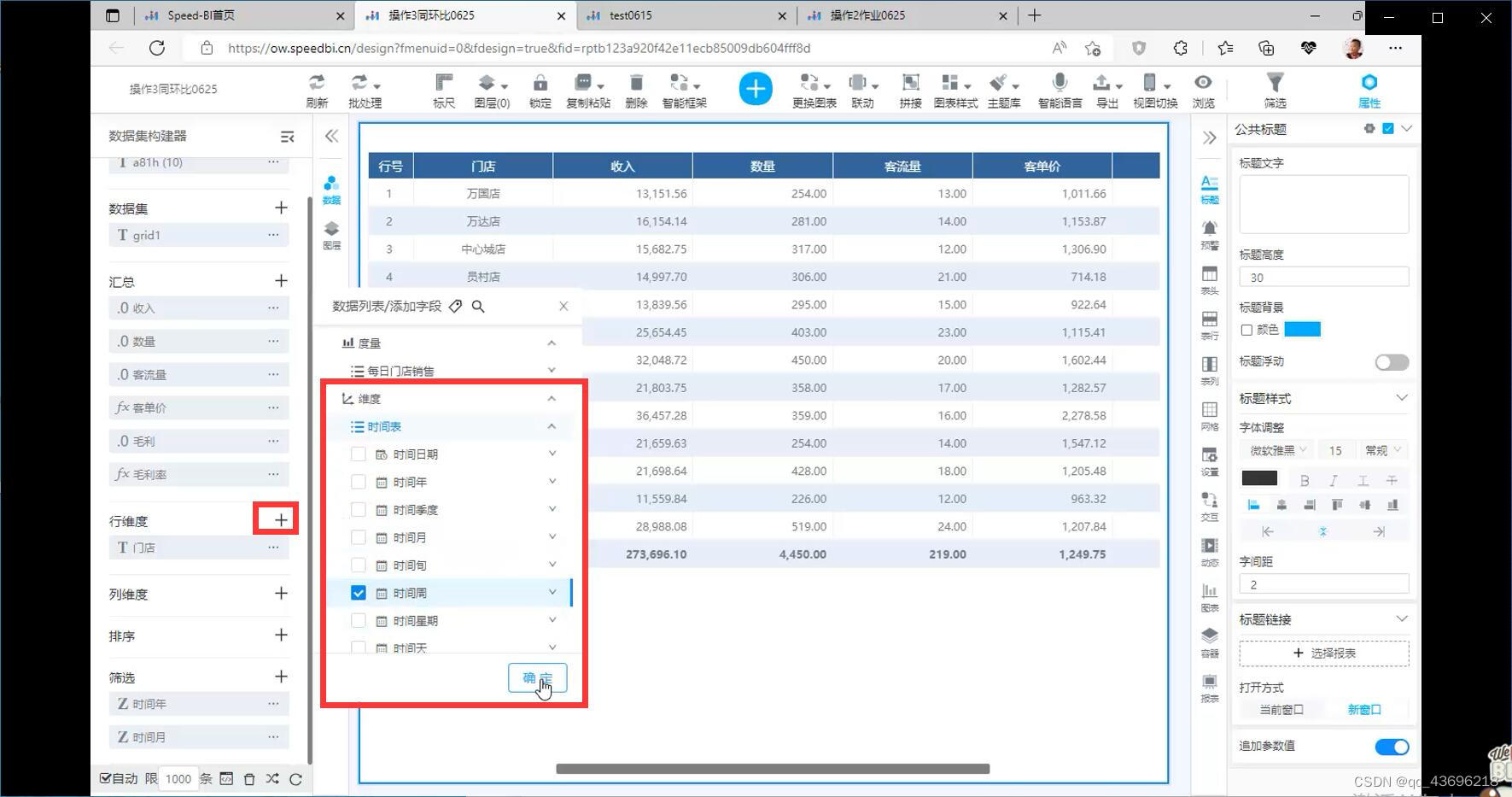This screenshot has width=1512, height=797.
Task: Add a new 行维度 with plus
Action: click(281, 519)
